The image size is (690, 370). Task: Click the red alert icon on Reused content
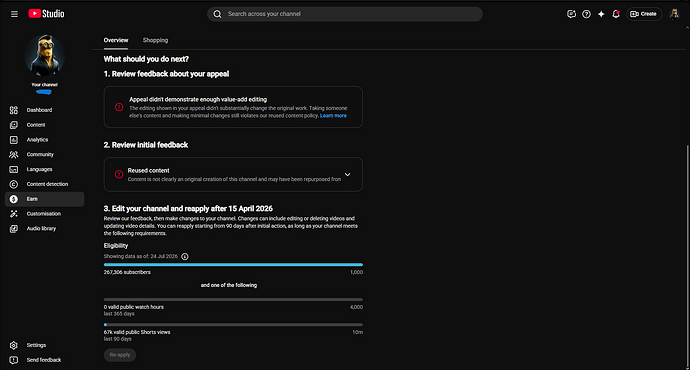point(119,175)
